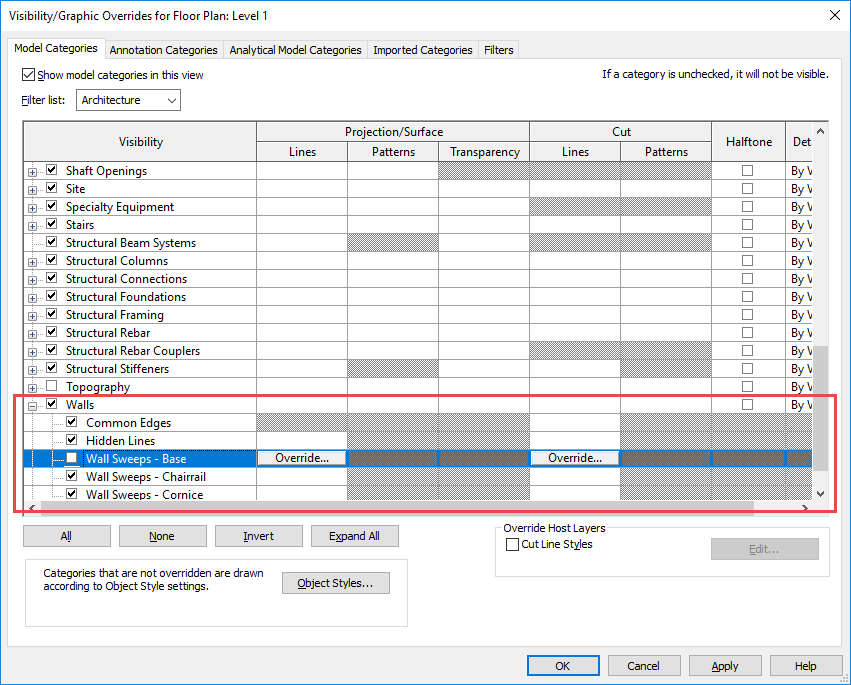The image size is (851, 685).
Task: Enable Topography visibility
Action: click(52, 386)
